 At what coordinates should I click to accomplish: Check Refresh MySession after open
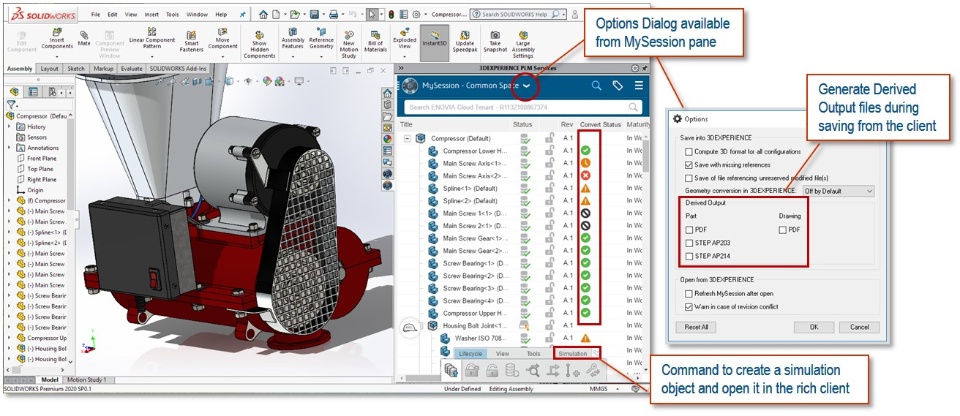pyautogui.click(x=689, y=293)
